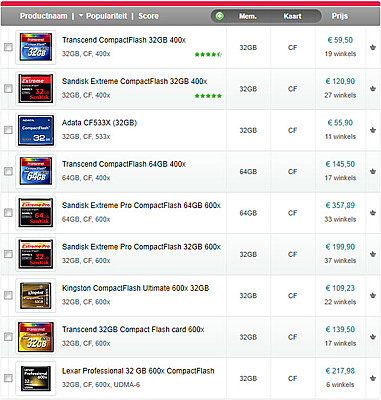This screenshot has height=400, width=381.
Task: Check Transcend 32GB Compact Flash card 600x
Action: coord(8,337)
